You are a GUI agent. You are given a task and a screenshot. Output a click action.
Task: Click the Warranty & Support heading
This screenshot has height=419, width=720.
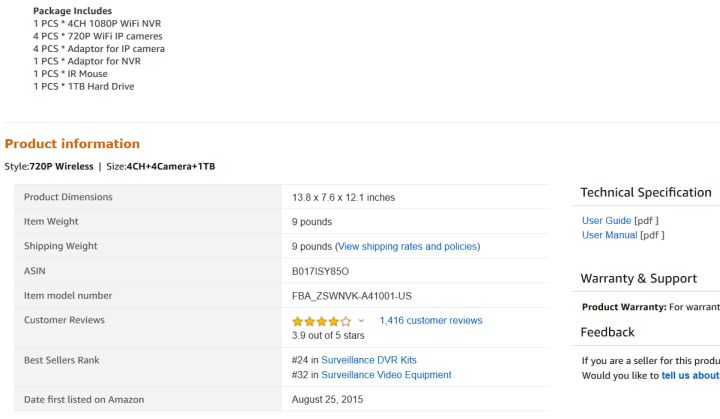click(x=638, y=278)
